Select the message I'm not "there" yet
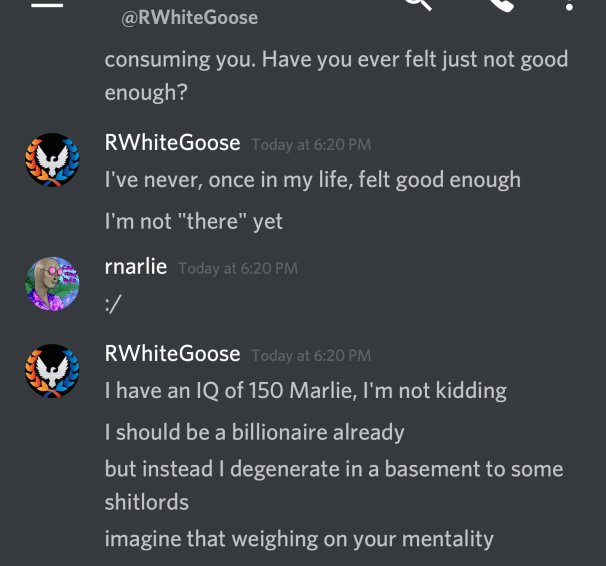 (194, 221)
